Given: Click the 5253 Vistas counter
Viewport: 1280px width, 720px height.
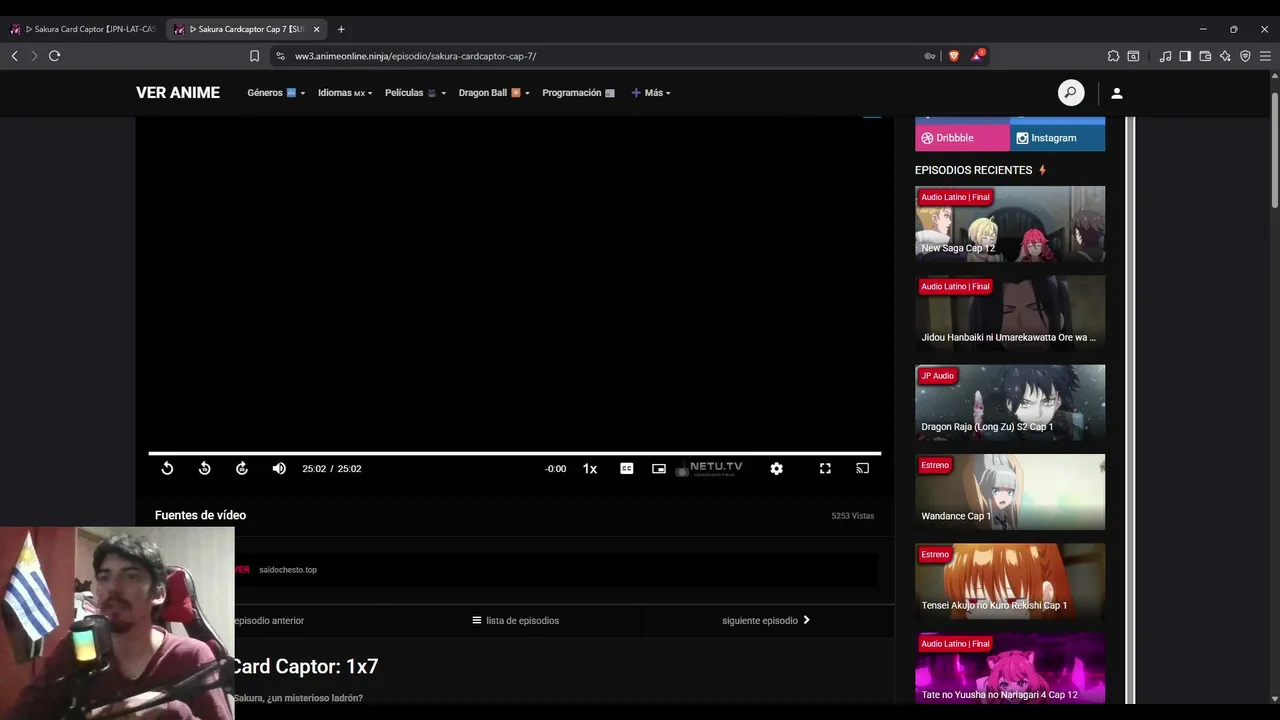Looking at the screenshot, I should coord(853,516).
